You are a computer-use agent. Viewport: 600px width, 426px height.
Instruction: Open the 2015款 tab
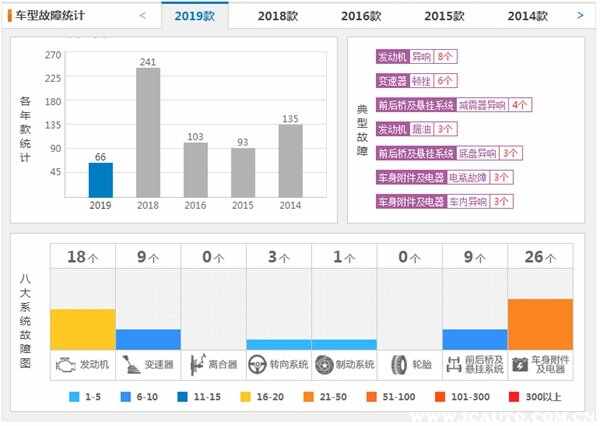point(444,16)
